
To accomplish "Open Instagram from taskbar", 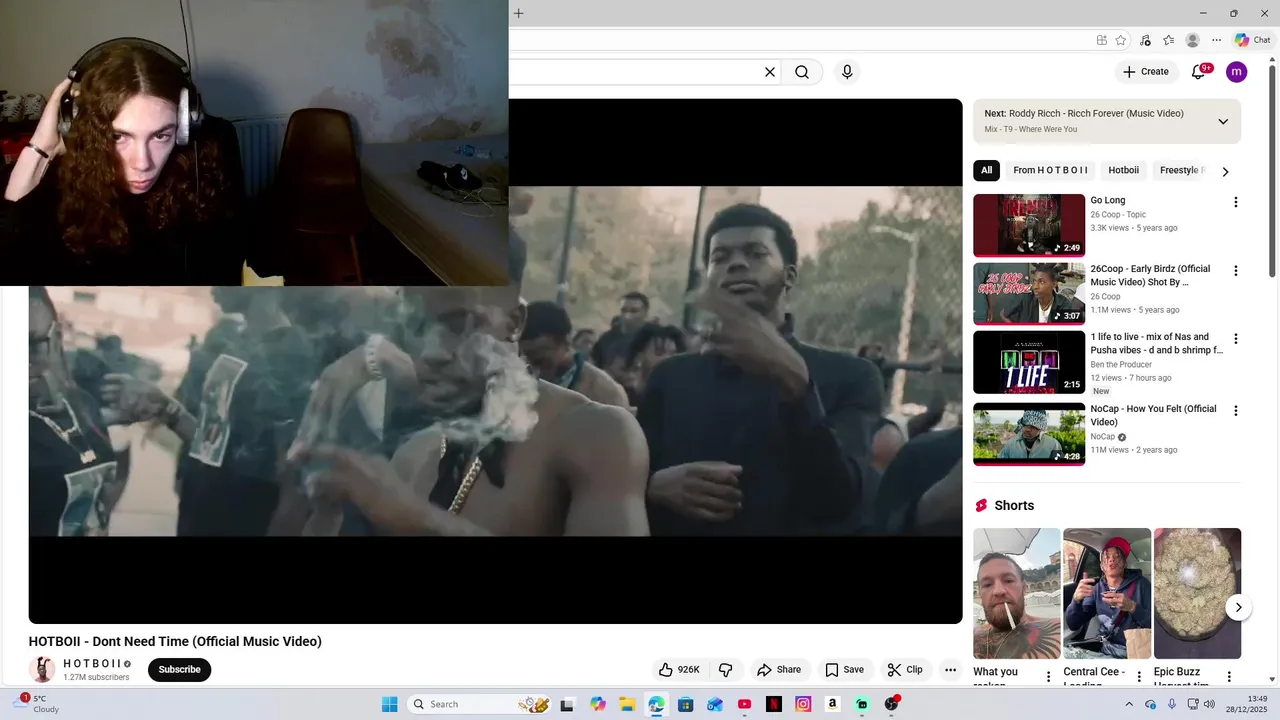I will pyautogui.click(x=803, y=704).
